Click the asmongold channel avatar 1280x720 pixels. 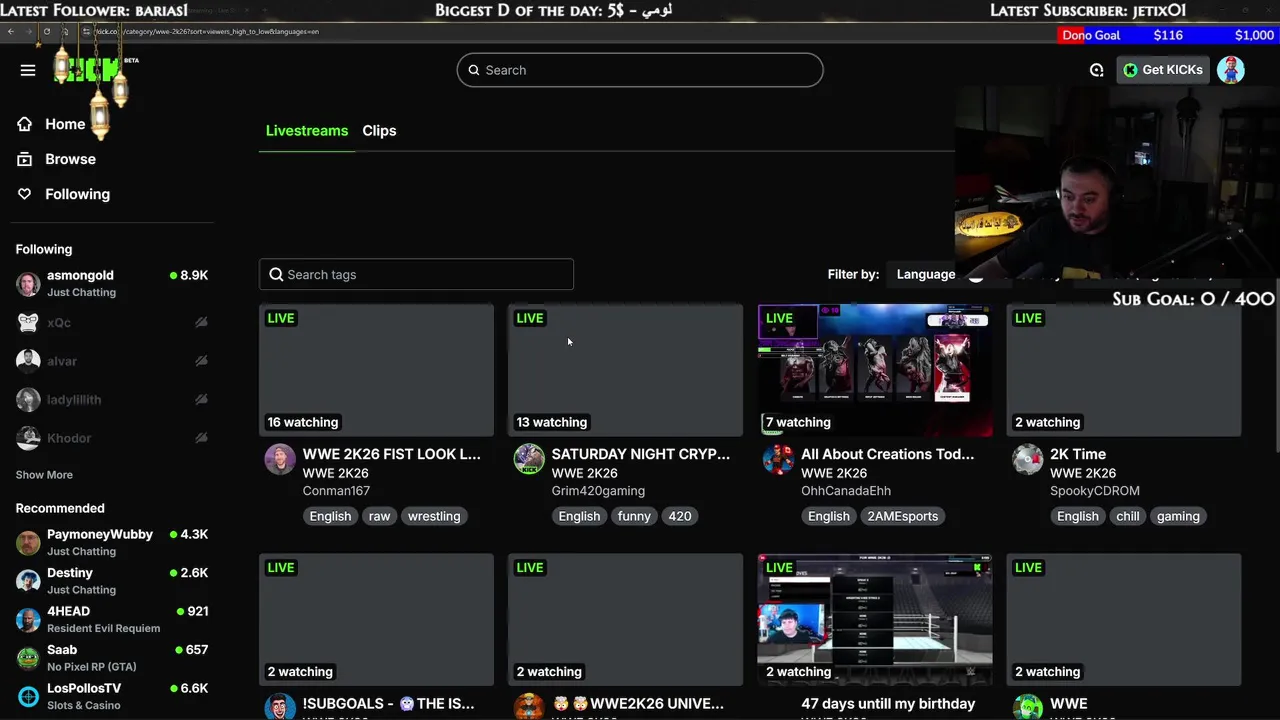point(28,284)
